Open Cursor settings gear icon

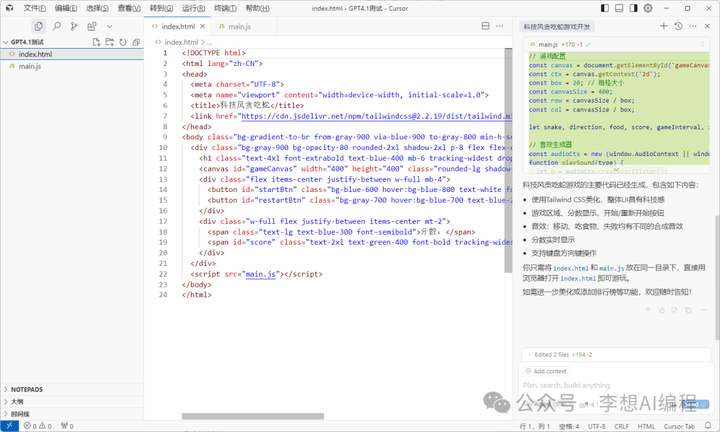coord(648,8)
